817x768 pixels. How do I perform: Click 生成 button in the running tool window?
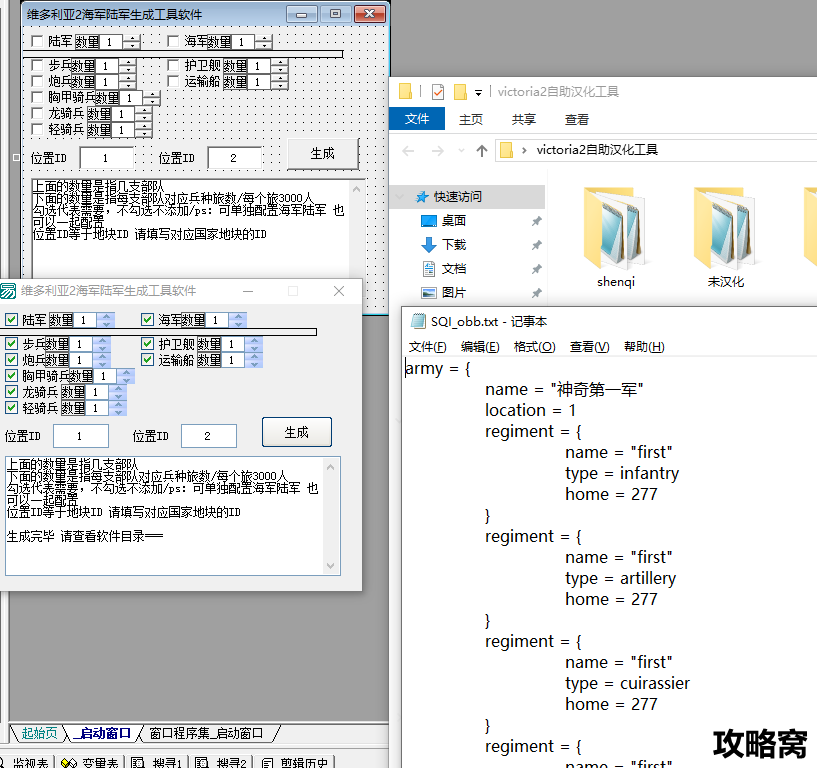click(x=296, y=432)
